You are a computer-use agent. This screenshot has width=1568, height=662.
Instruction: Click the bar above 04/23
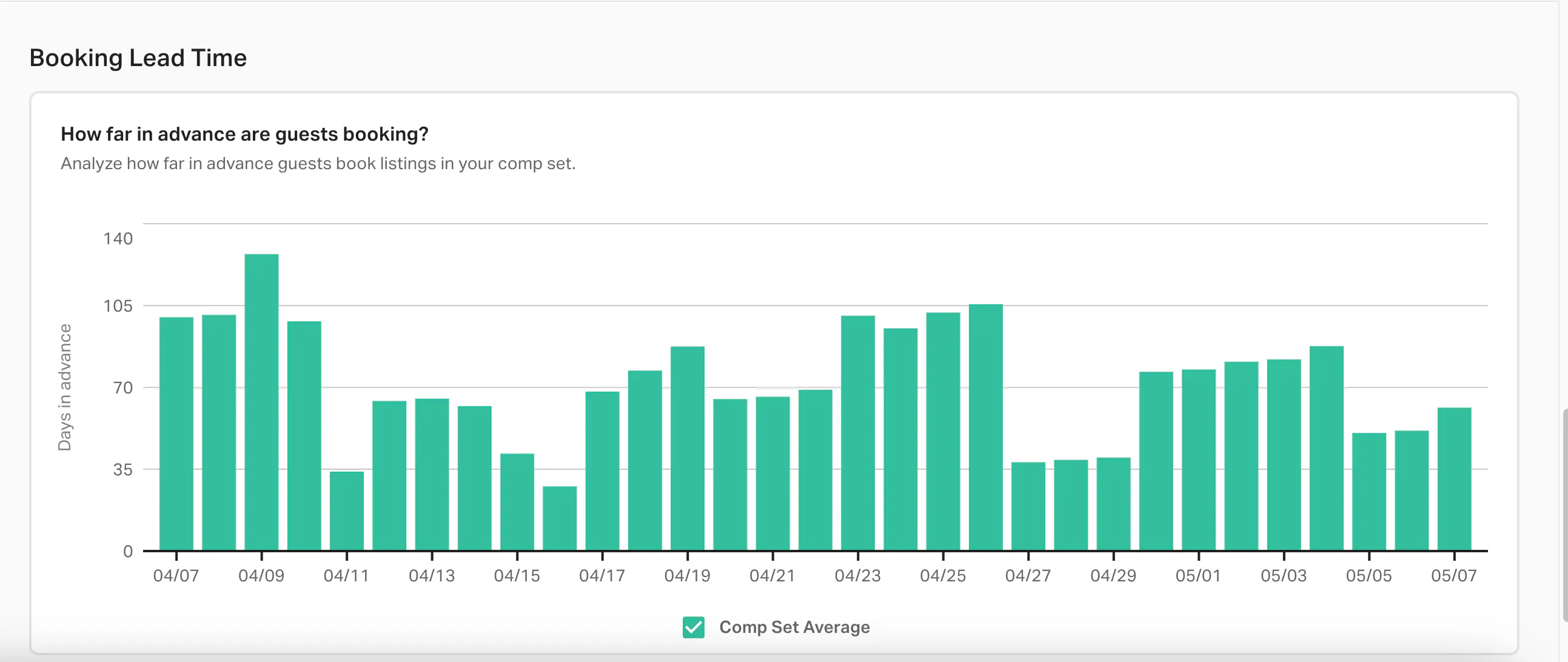pyautogui.click(x=858, y=433)
